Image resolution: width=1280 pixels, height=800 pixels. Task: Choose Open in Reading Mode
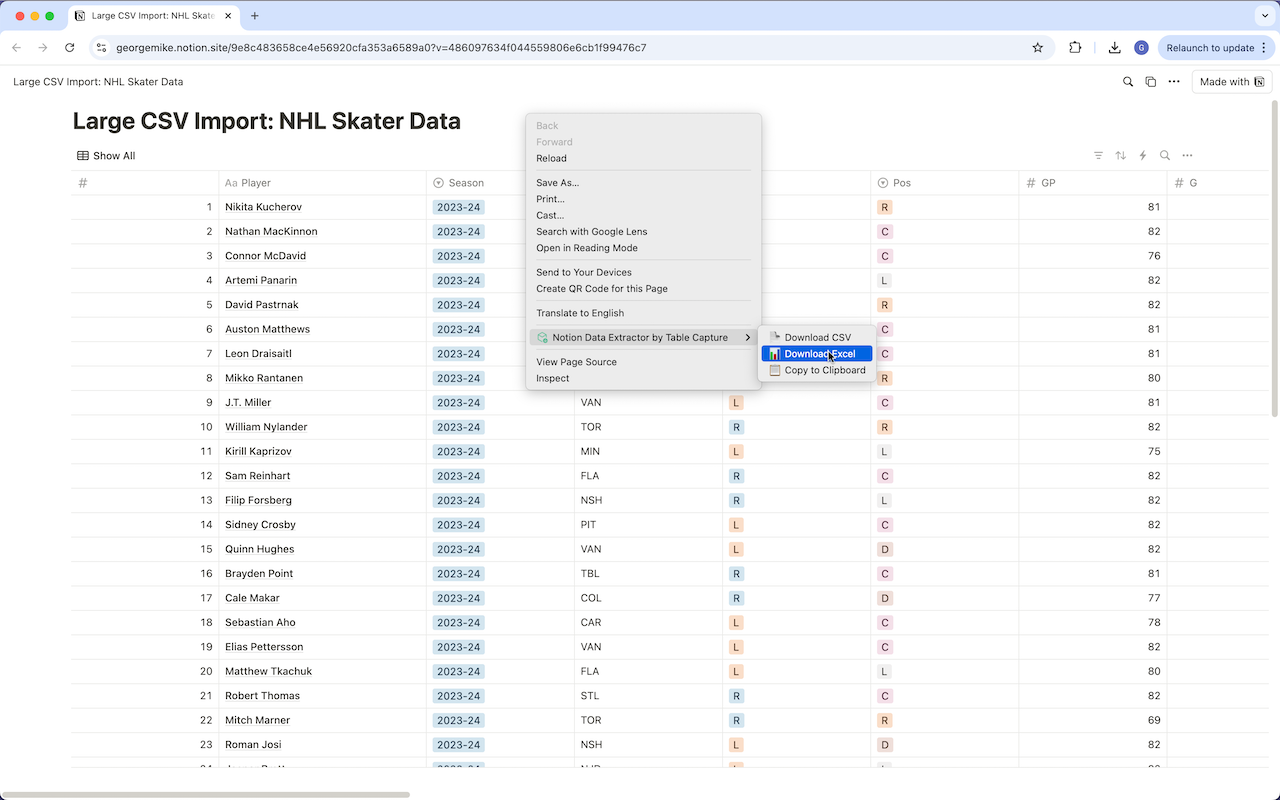586,248
